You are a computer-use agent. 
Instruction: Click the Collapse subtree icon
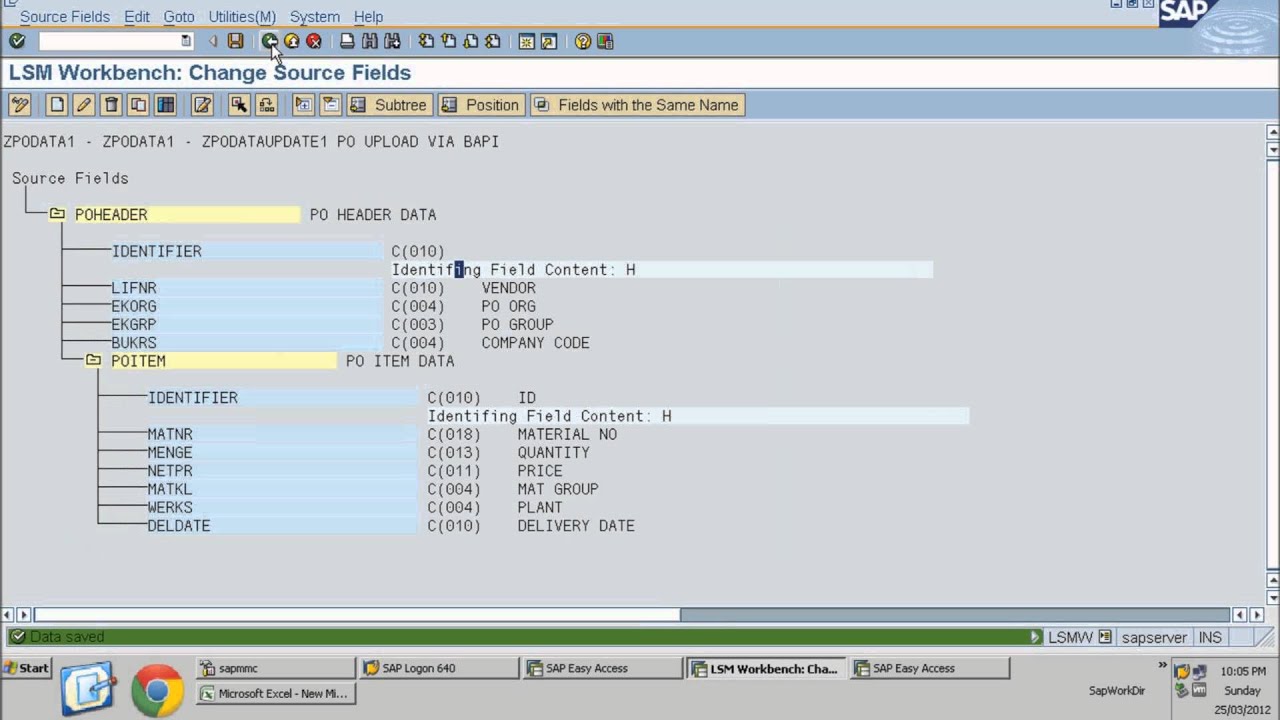[330, 105]
